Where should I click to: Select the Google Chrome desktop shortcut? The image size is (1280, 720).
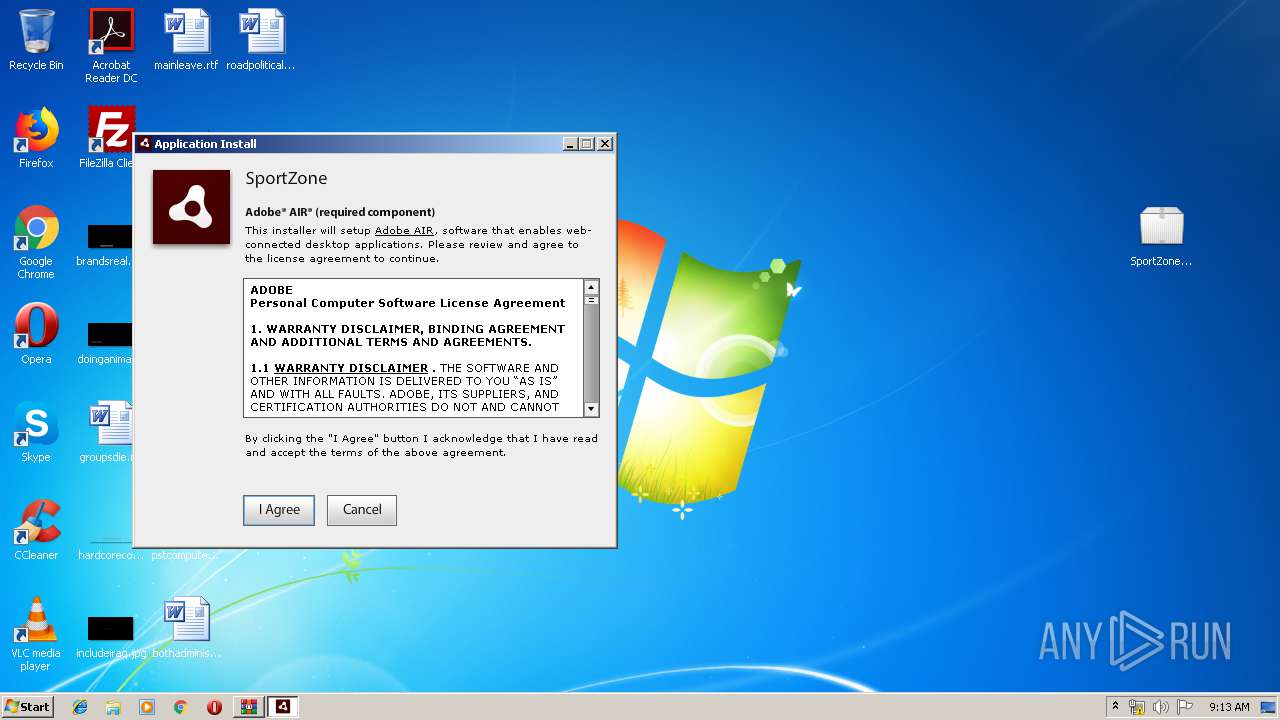[36, 243]
